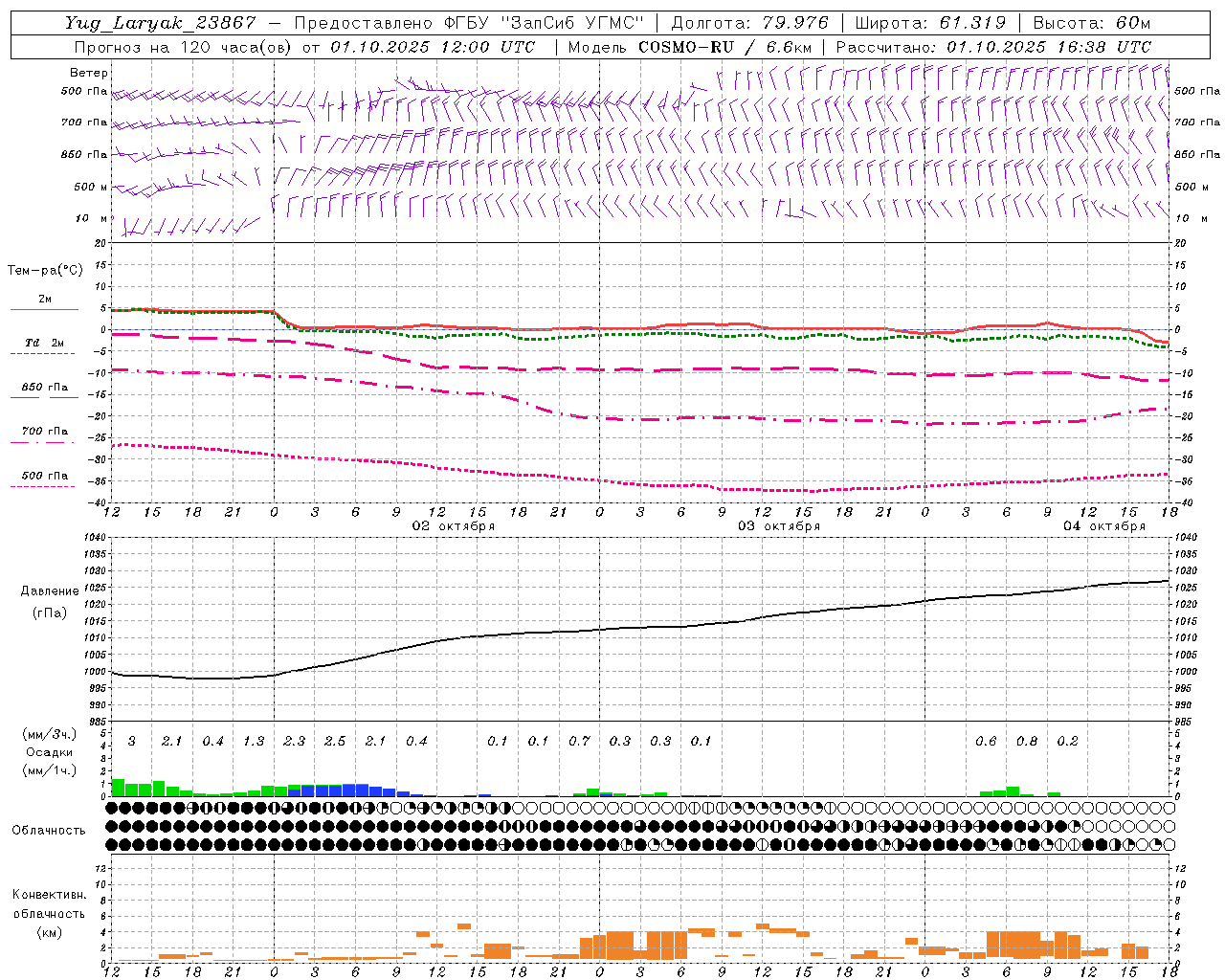The width and height of the screenshot is (1225, 980).
Task: Click the "Облачность" cloud cover label
Action: tap(49, 831)
